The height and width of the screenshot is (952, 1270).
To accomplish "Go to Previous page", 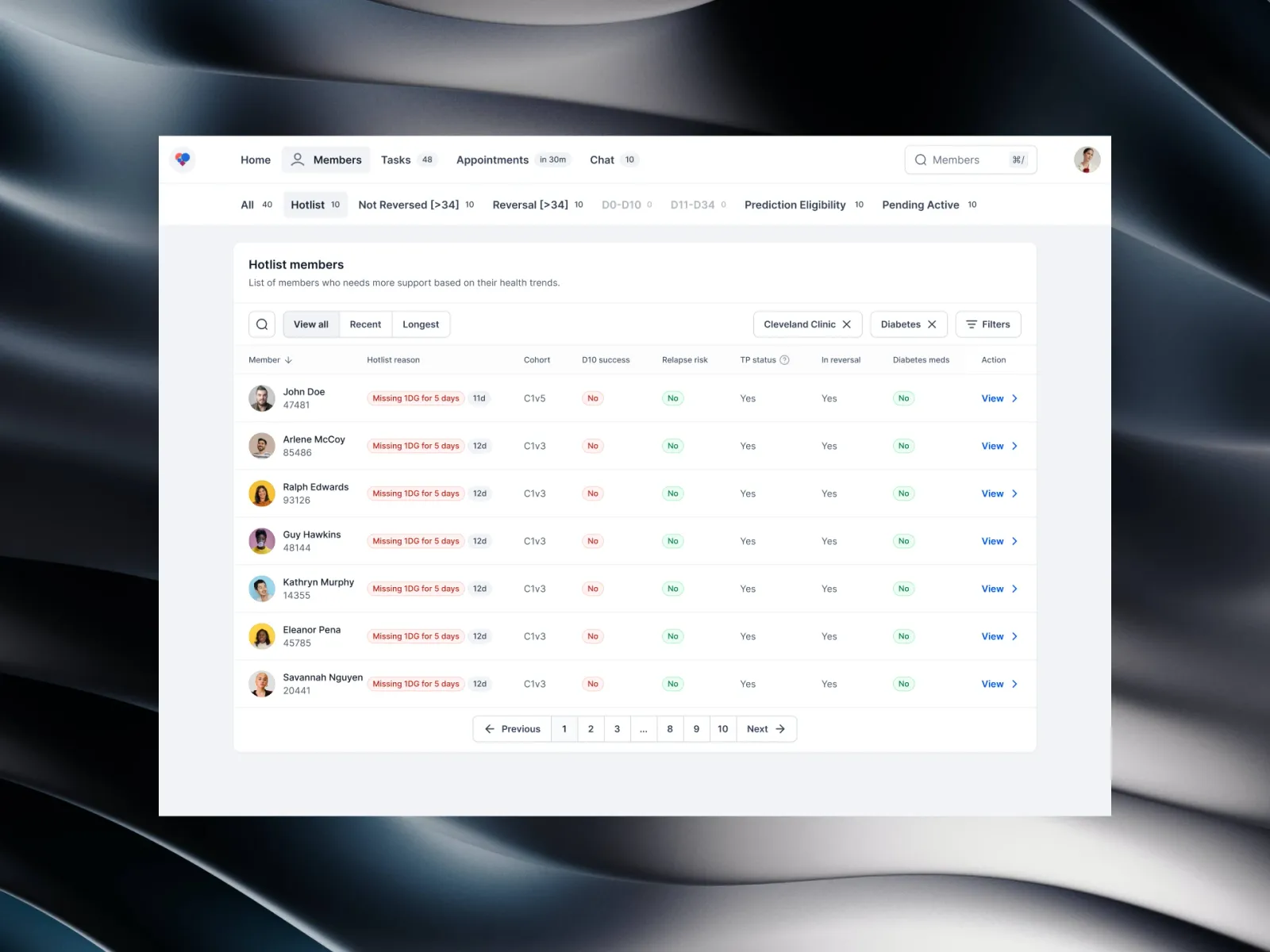I will click(x=512, y=729).
